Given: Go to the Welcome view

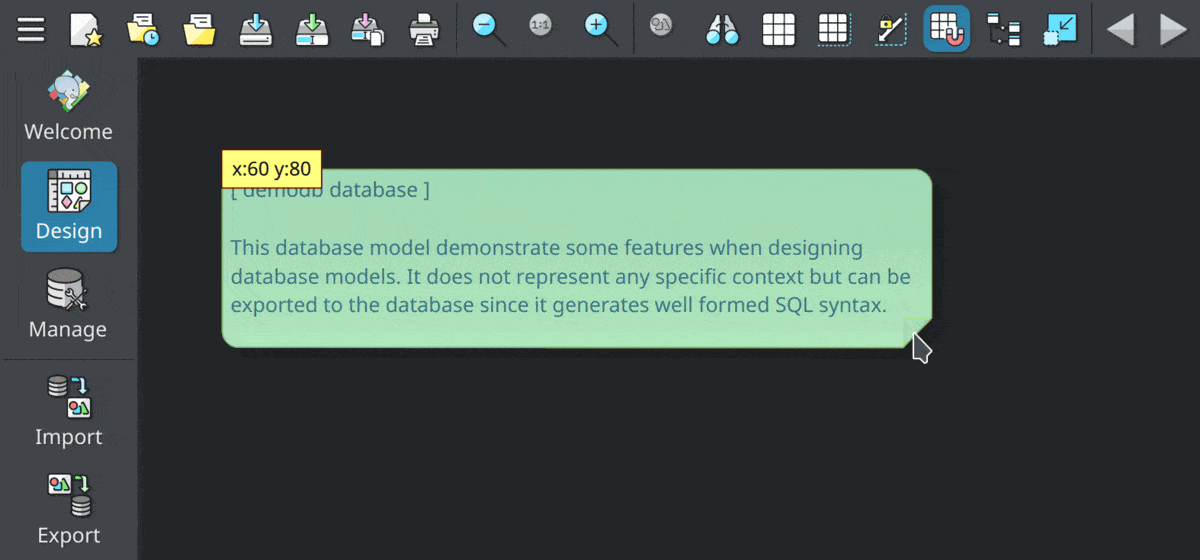Looking at the screenshot, I should coord(68,107).
